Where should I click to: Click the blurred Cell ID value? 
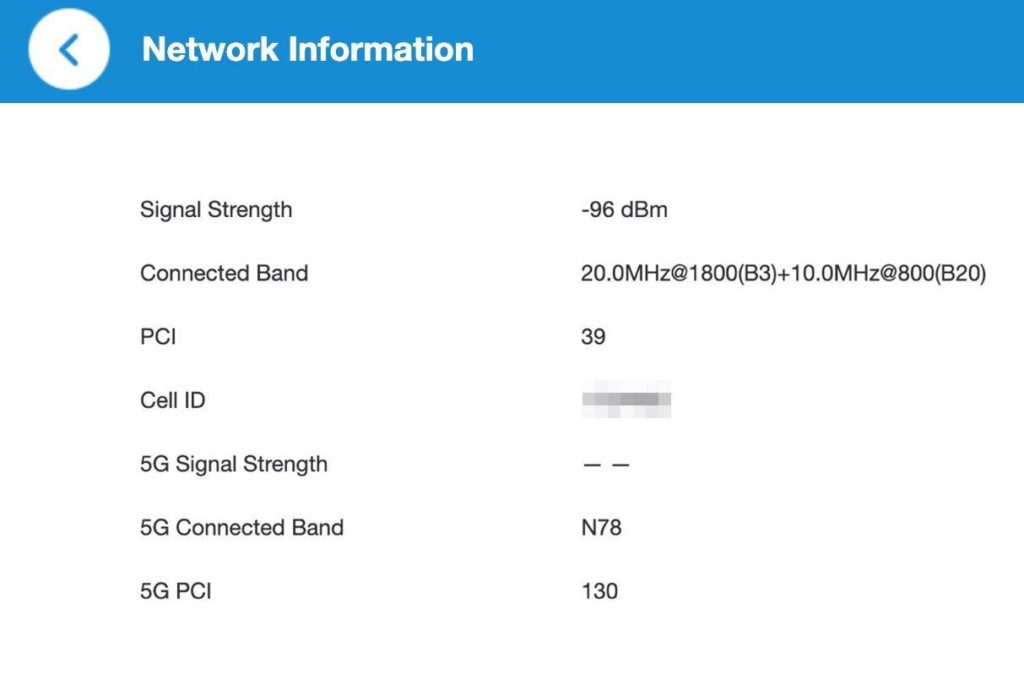tap(626, 401)
